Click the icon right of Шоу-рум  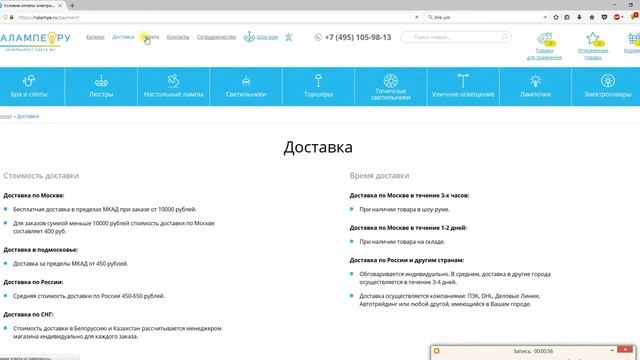[x=289, y=37]
